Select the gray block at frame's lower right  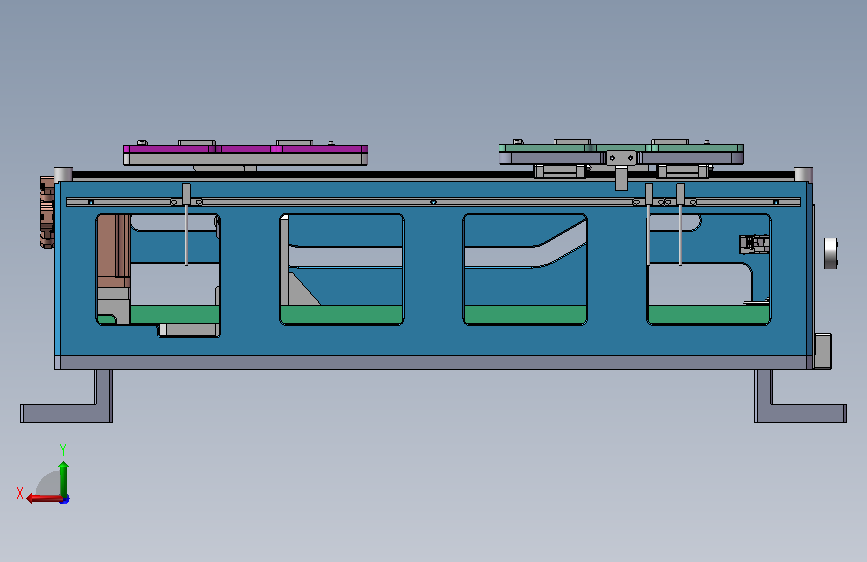click(823, 351)
